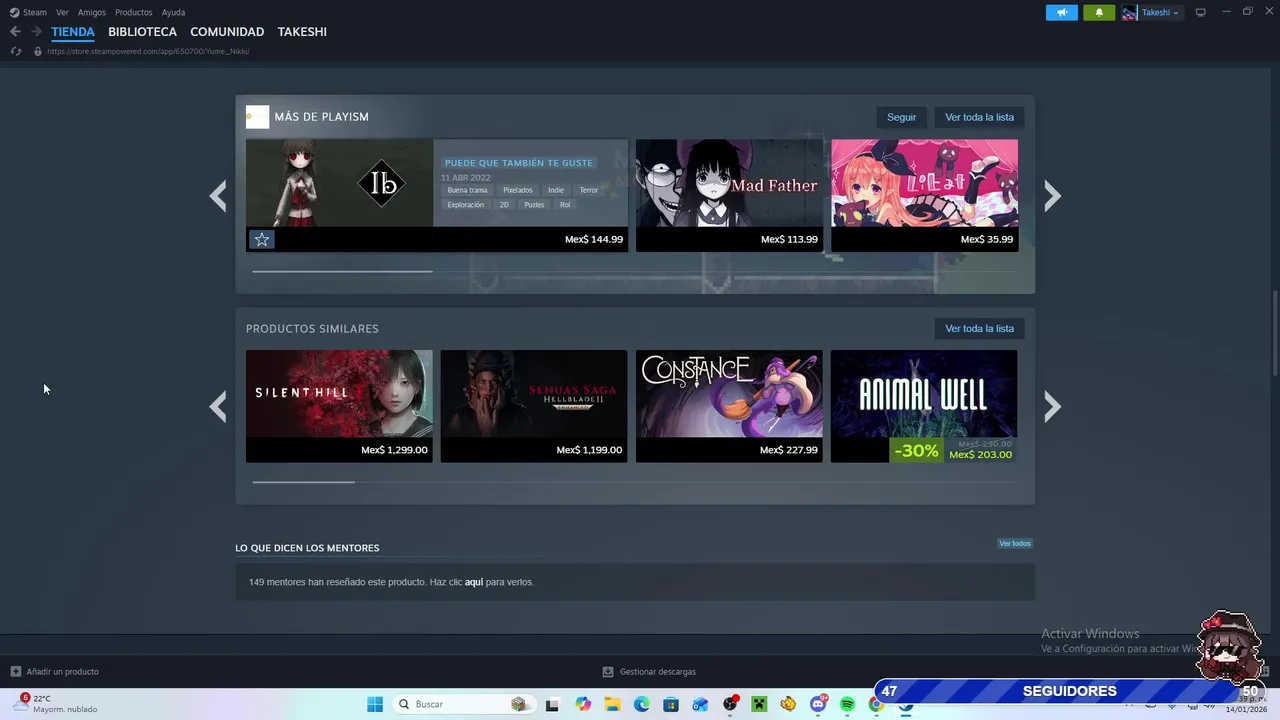Click the Playism publisher logo
Image resolution: width=1280 pixels, height=720 pixels.
click(257, 117)
